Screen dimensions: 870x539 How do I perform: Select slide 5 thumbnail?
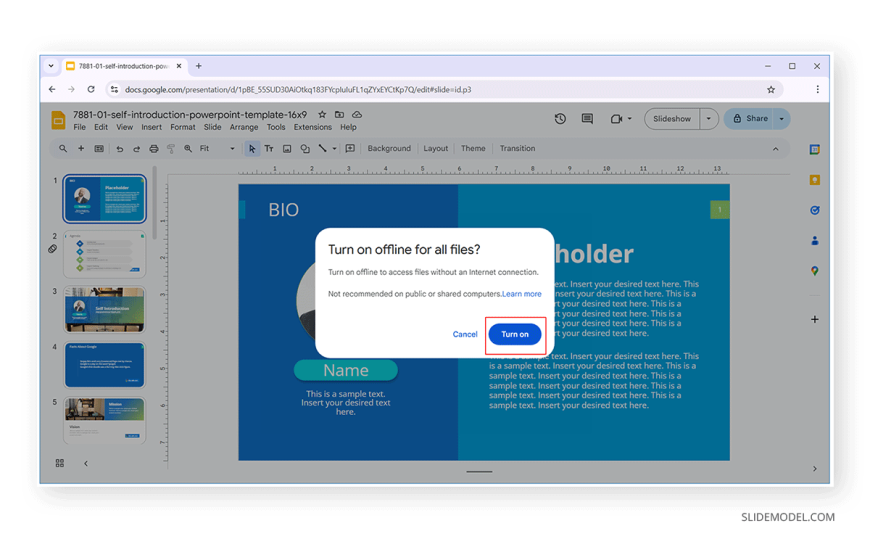[x=105, y=420]
